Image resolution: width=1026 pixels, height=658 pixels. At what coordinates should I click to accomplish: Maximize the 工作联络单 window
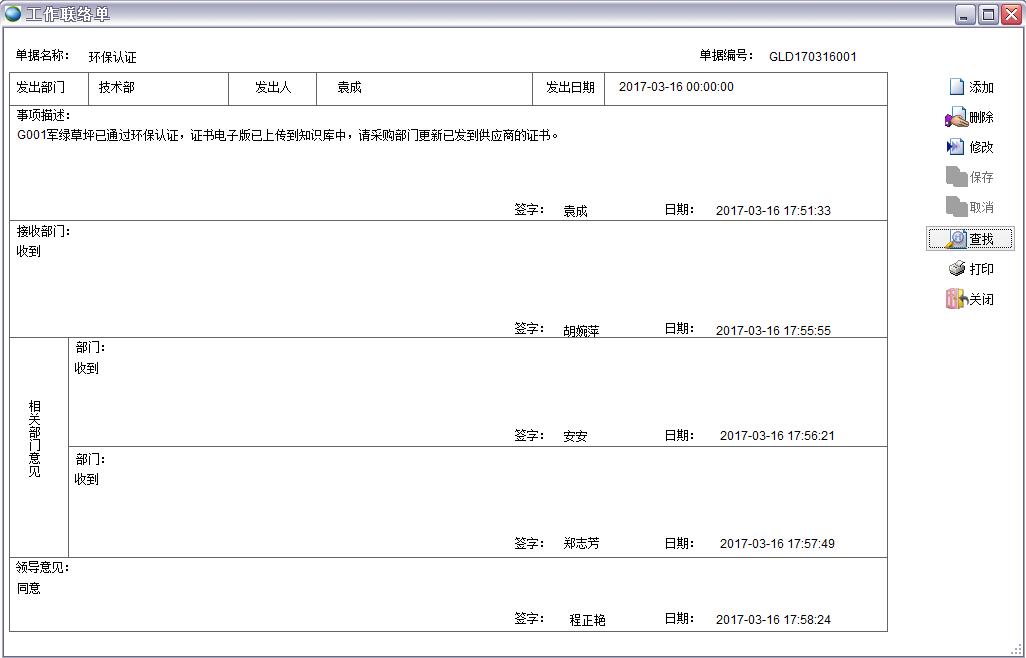pos(987,14)
